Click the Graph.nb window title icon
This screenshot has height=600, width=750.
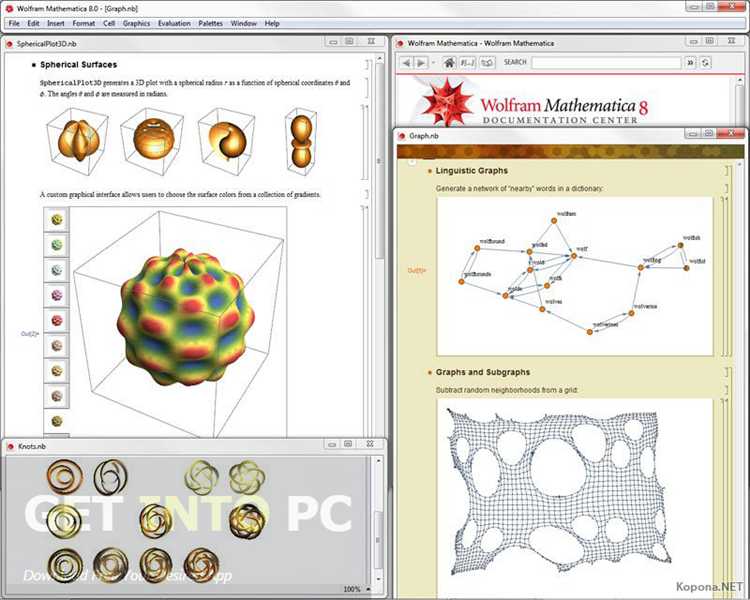click(401, 136)
